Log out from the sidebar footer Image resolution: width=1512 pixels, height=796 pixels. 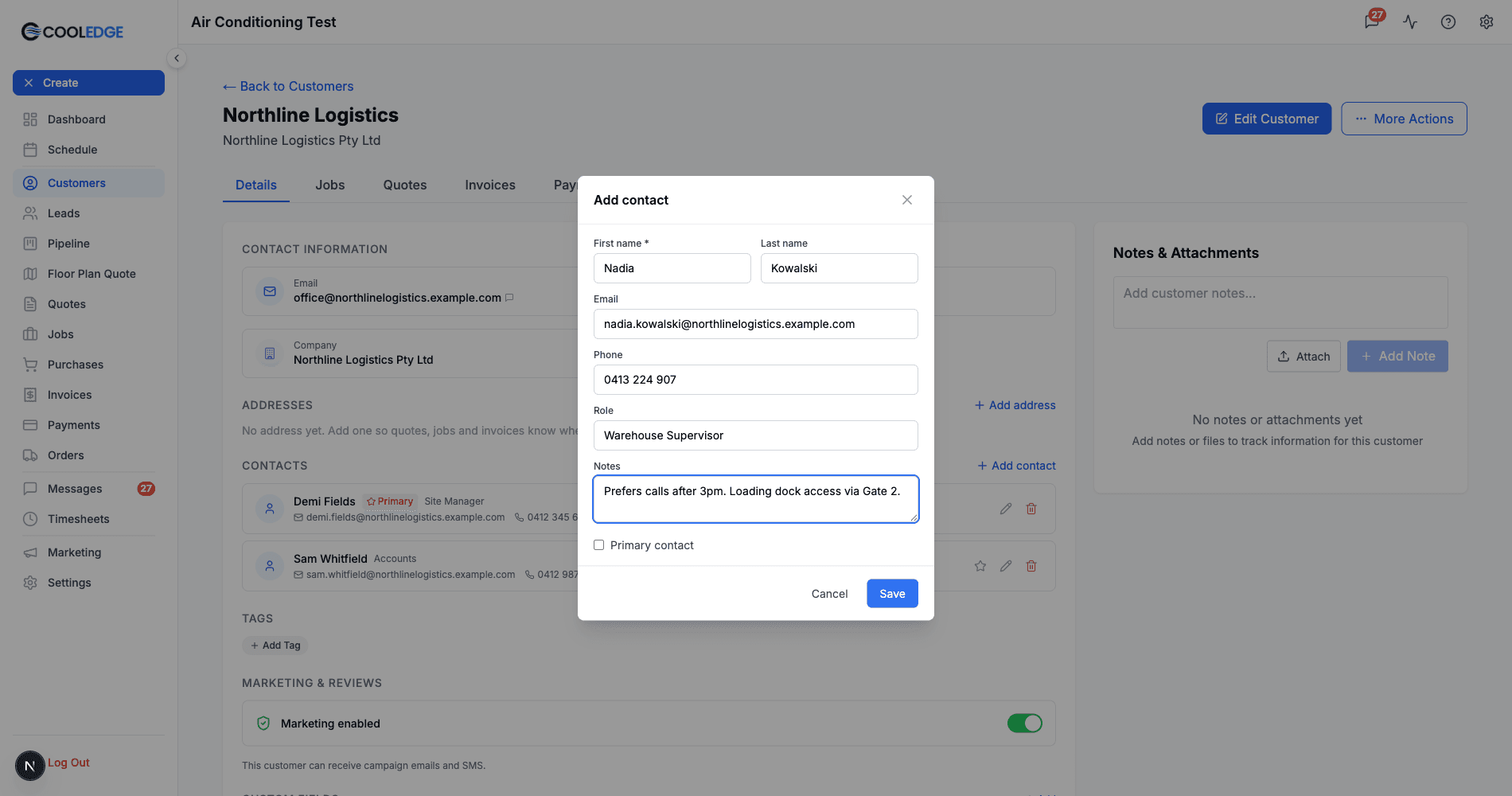click(x=68, y=763)
